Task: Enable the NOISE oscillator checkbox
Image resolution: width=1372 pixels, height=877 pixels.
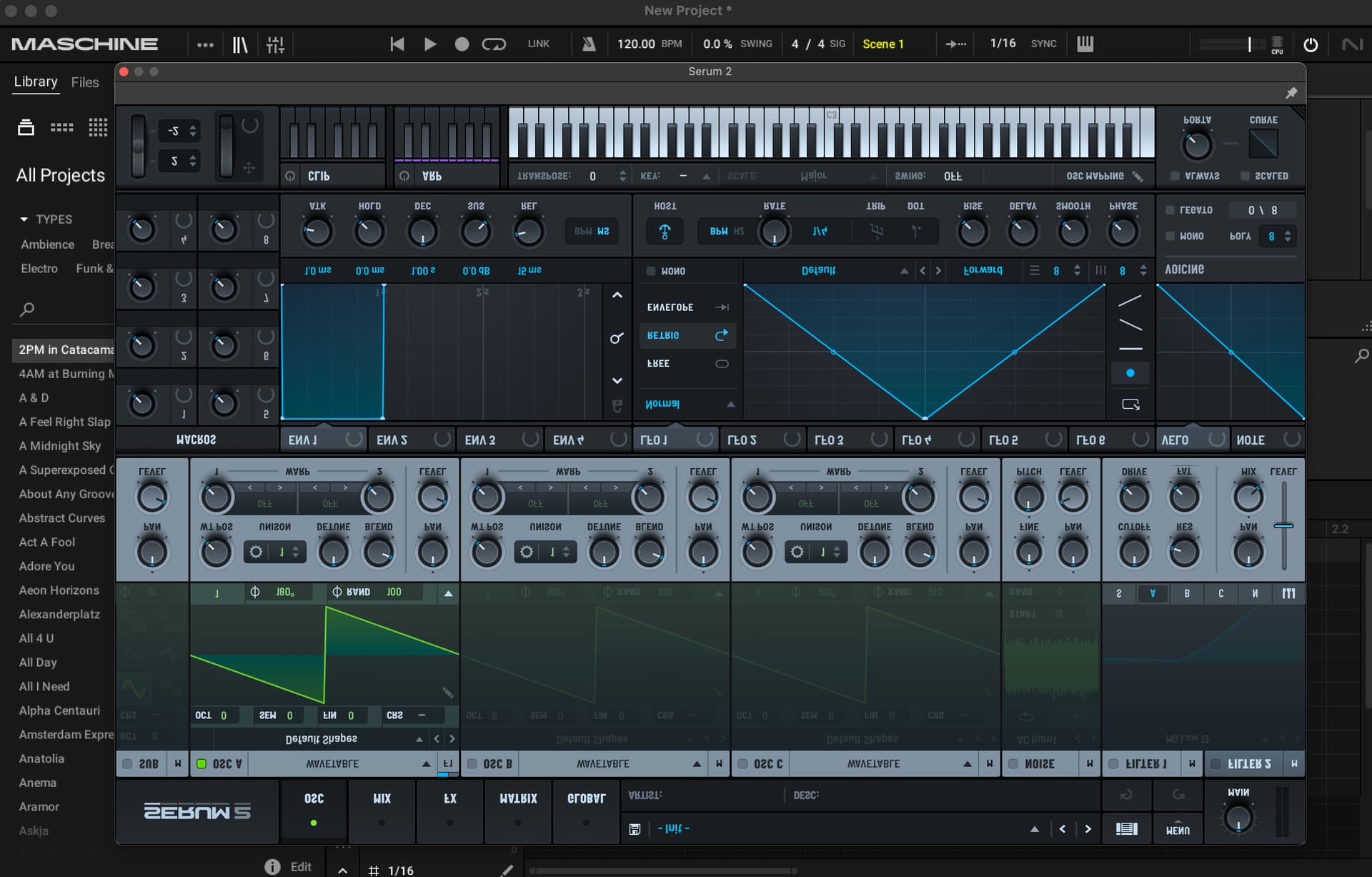Action: tap(1013, 764)
